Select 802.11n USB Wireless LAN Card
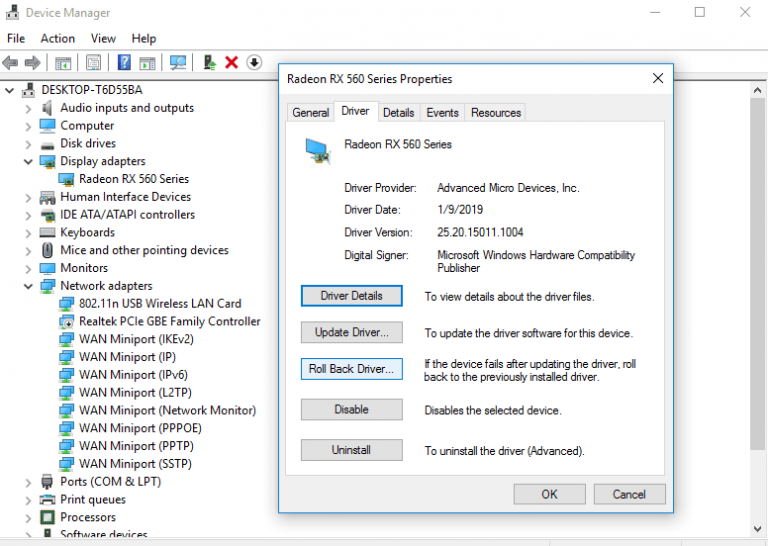 pos(160,304)
